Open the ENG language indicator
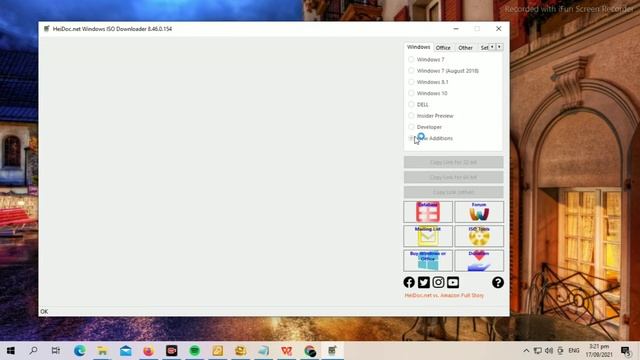This screenshot has height=360, width=640. pos(574,351)
